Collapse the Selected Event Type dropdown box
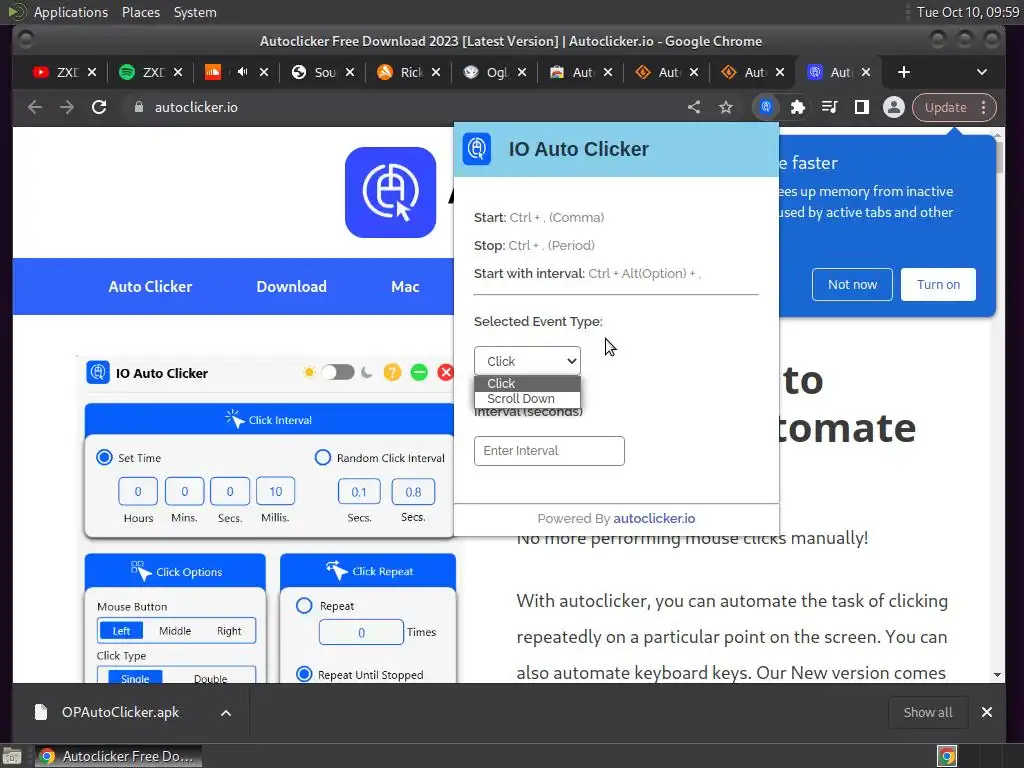 [528, 361]
